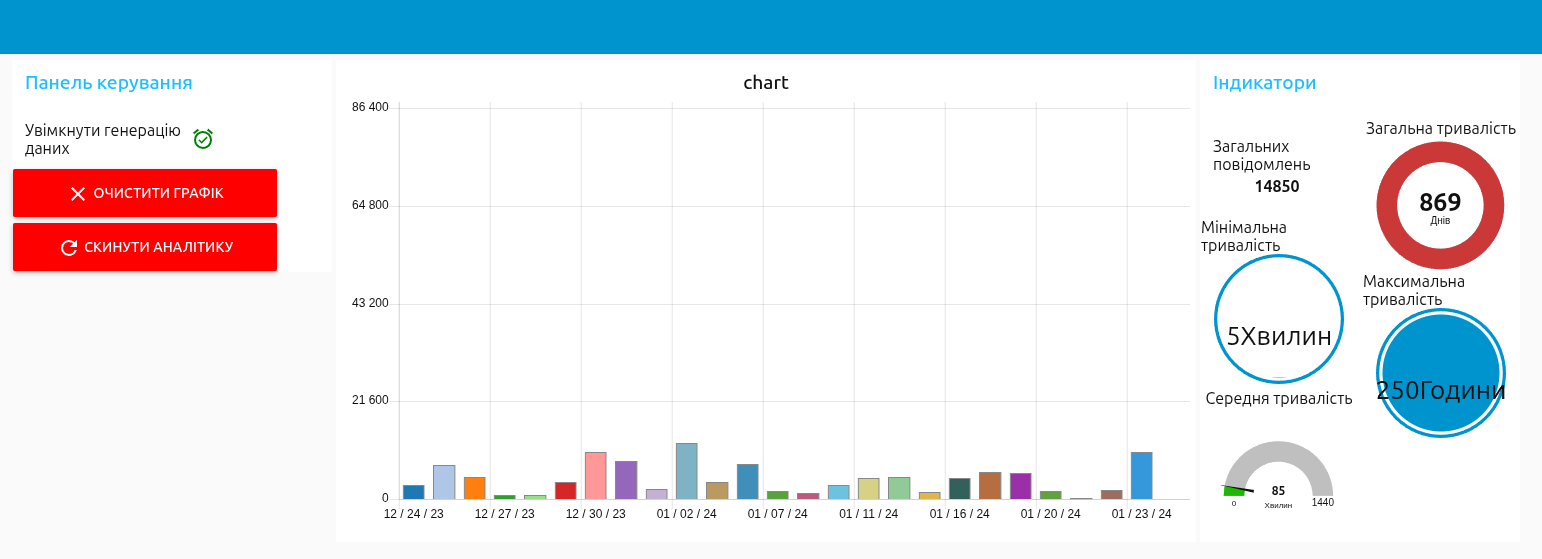
Task: Click the magenta bar left of 01/20/24
Action: (x=1020, y=486)
